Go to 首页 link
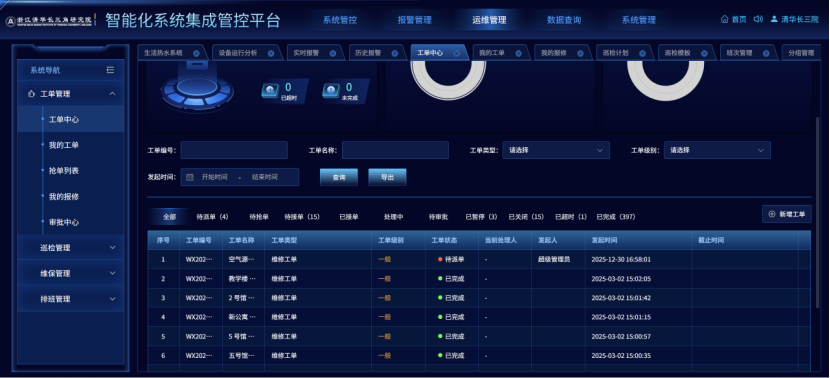The width and height of the screenshot is (830, 378). pos(739,19)
